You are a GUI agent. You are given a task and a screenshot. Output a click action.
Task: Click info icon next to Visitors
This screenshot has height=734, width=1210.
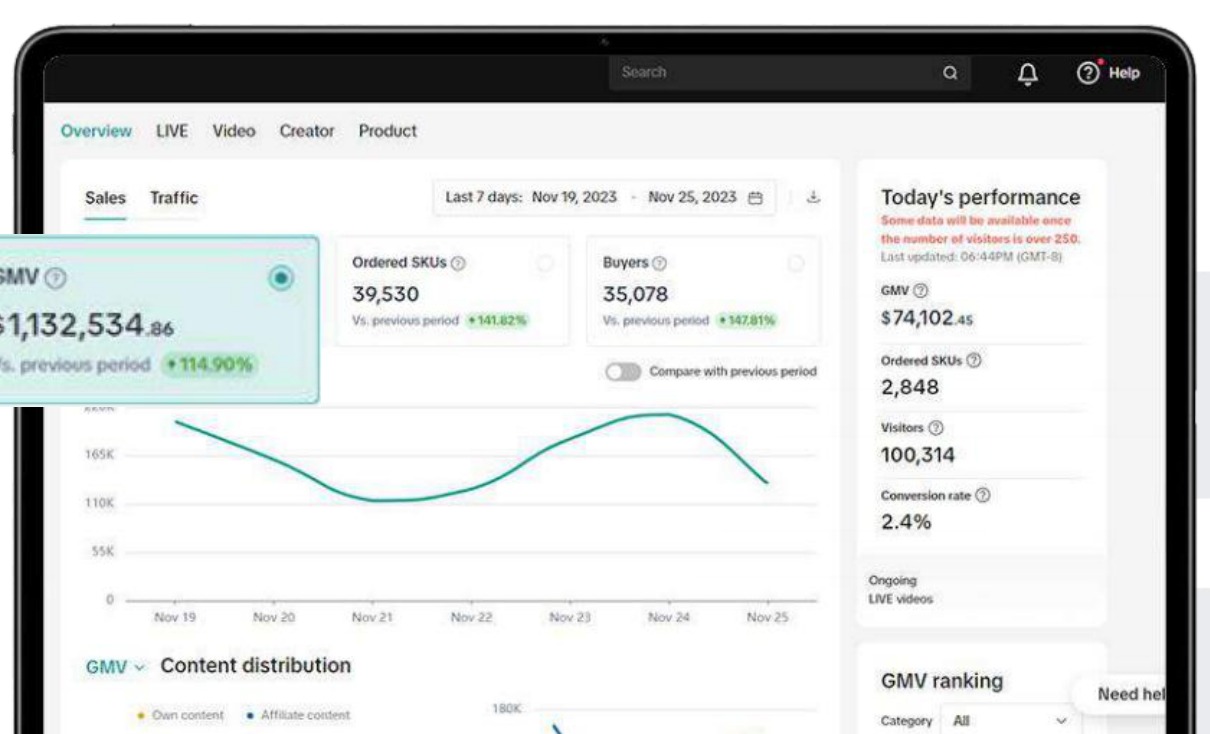tap(937, 427)
